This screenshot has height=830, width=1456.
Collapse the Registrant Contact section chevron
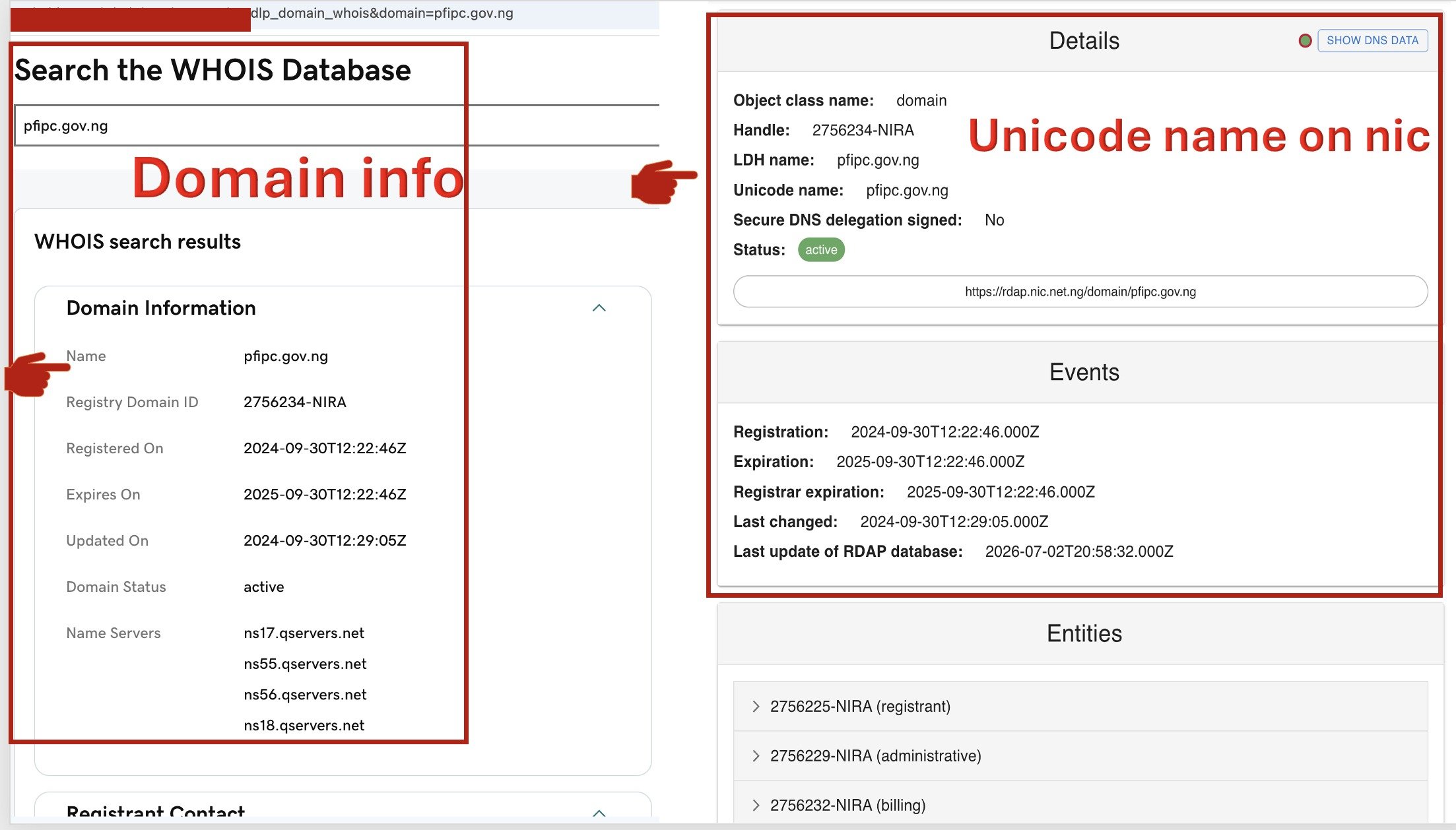(599, 813)
